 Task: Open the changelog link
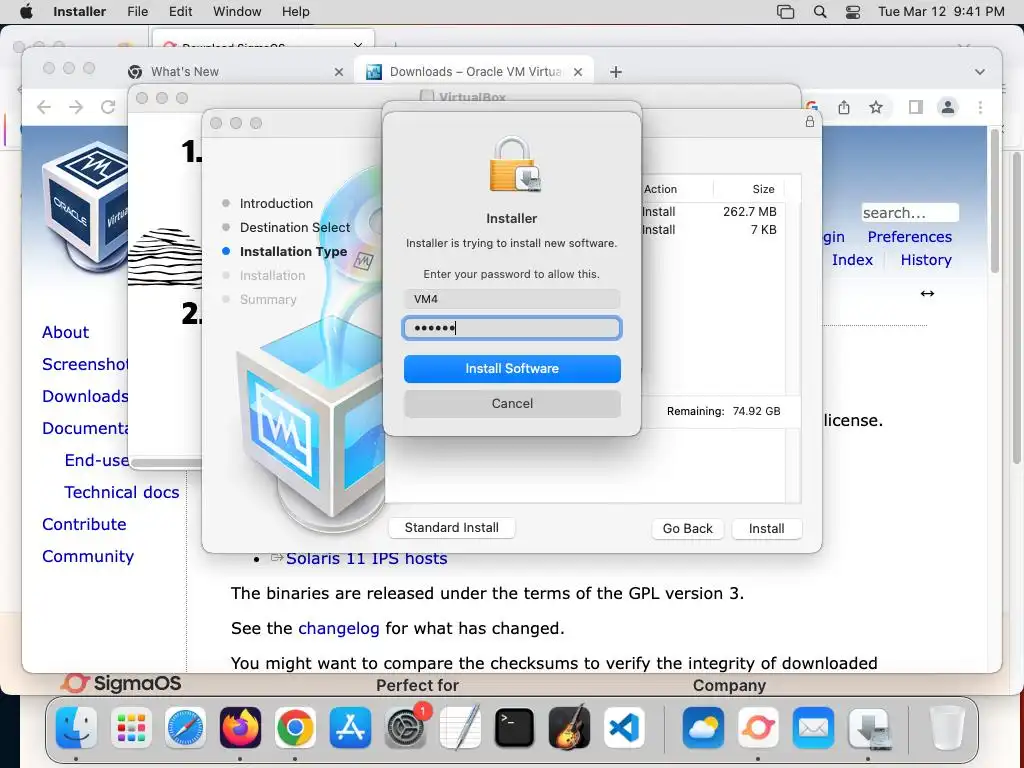pyautogui.click(x=338, y=628)
